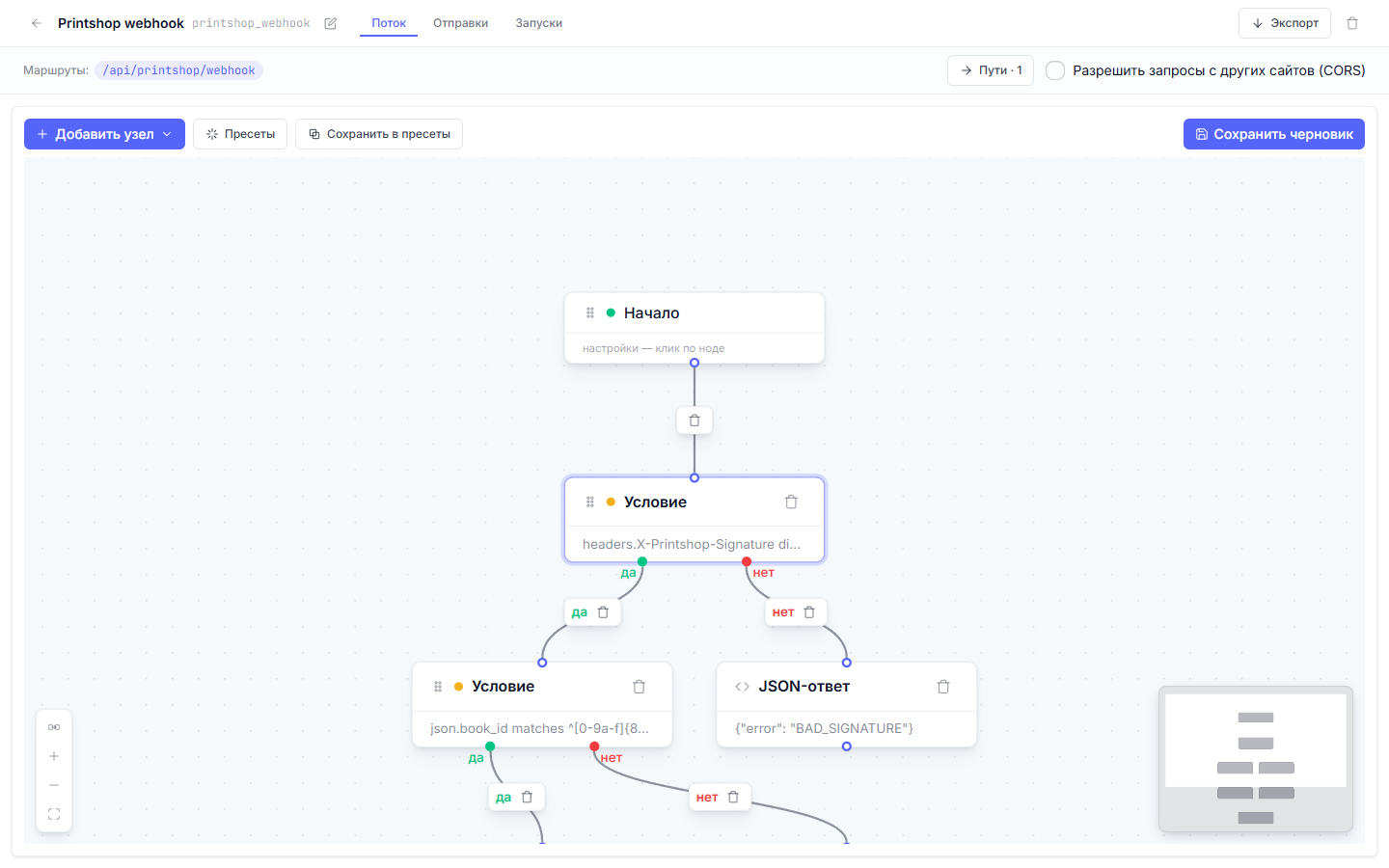Remove the нет edge below the json.book_id condition
The image size is (1389, 868).
tap(733, 798)
